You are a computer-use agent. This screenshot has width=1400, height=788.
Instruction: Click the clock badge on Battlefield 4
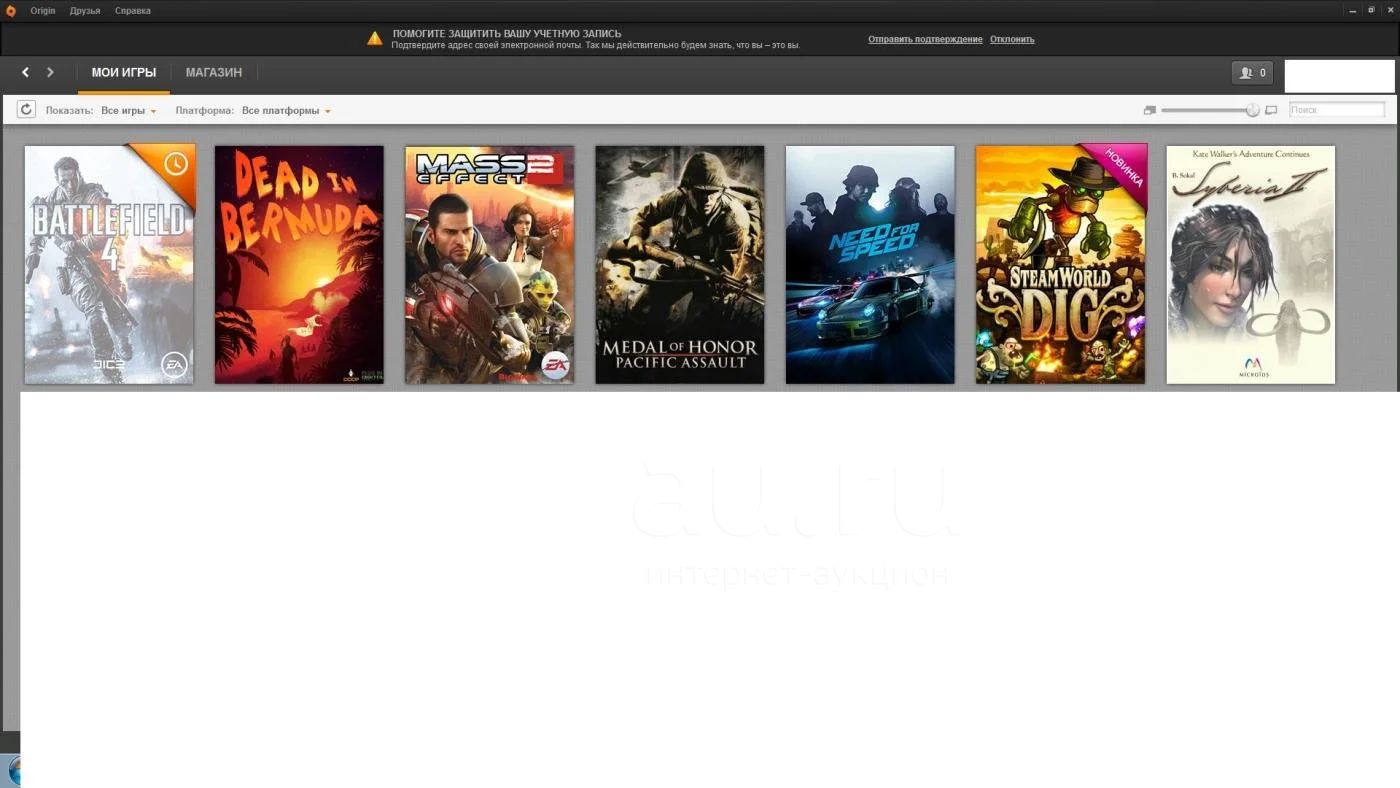pos(176,163)
